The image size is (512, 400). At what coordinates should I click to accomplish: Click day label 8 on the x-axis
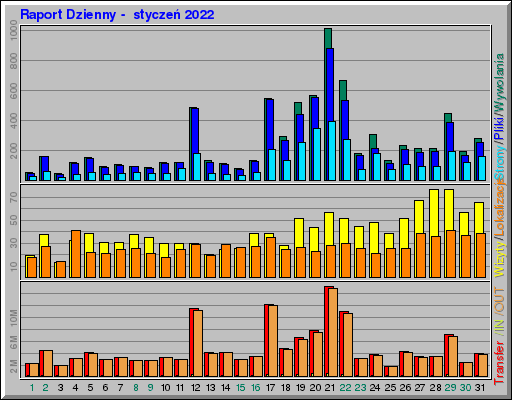click(x=136, y=388)
